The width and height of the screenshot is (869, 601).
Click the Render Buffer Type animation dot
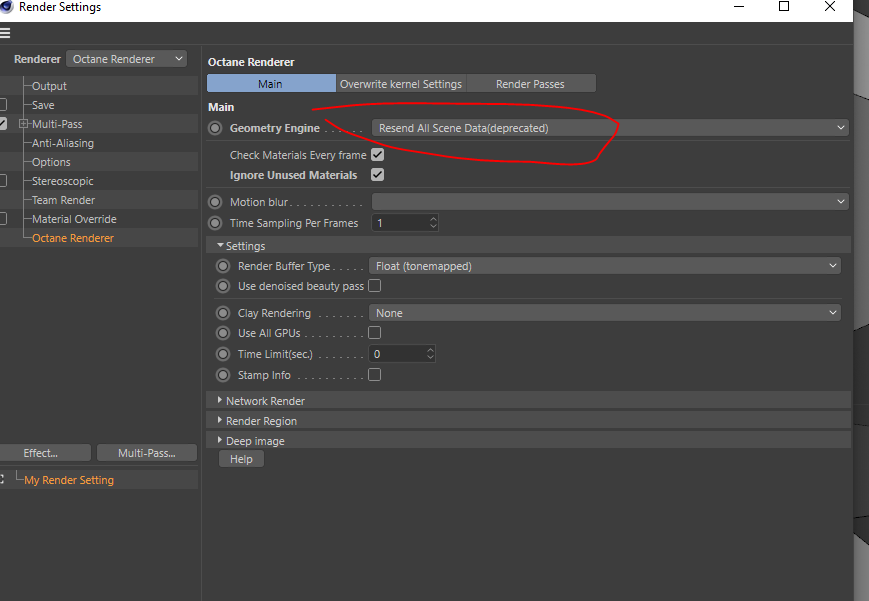(223, 266)
